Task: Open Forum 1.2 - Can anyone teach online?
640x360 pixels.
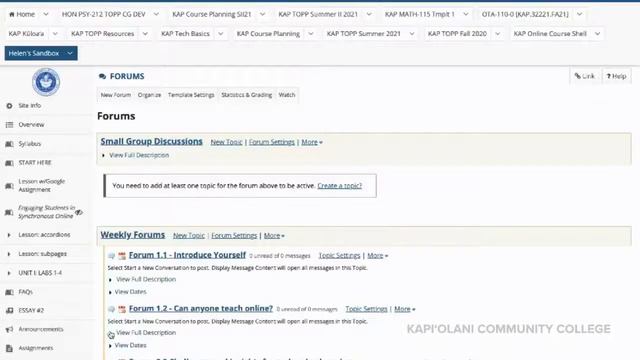Action: tap(201, 309)
